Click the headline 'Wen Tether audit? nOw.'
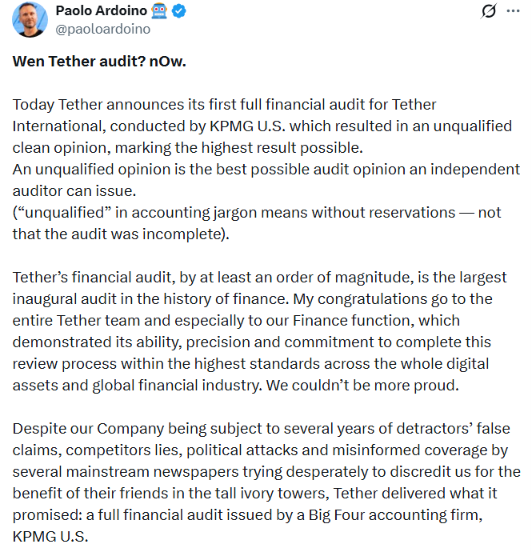This screenshot has width=531, height=555. pos(99,62)
